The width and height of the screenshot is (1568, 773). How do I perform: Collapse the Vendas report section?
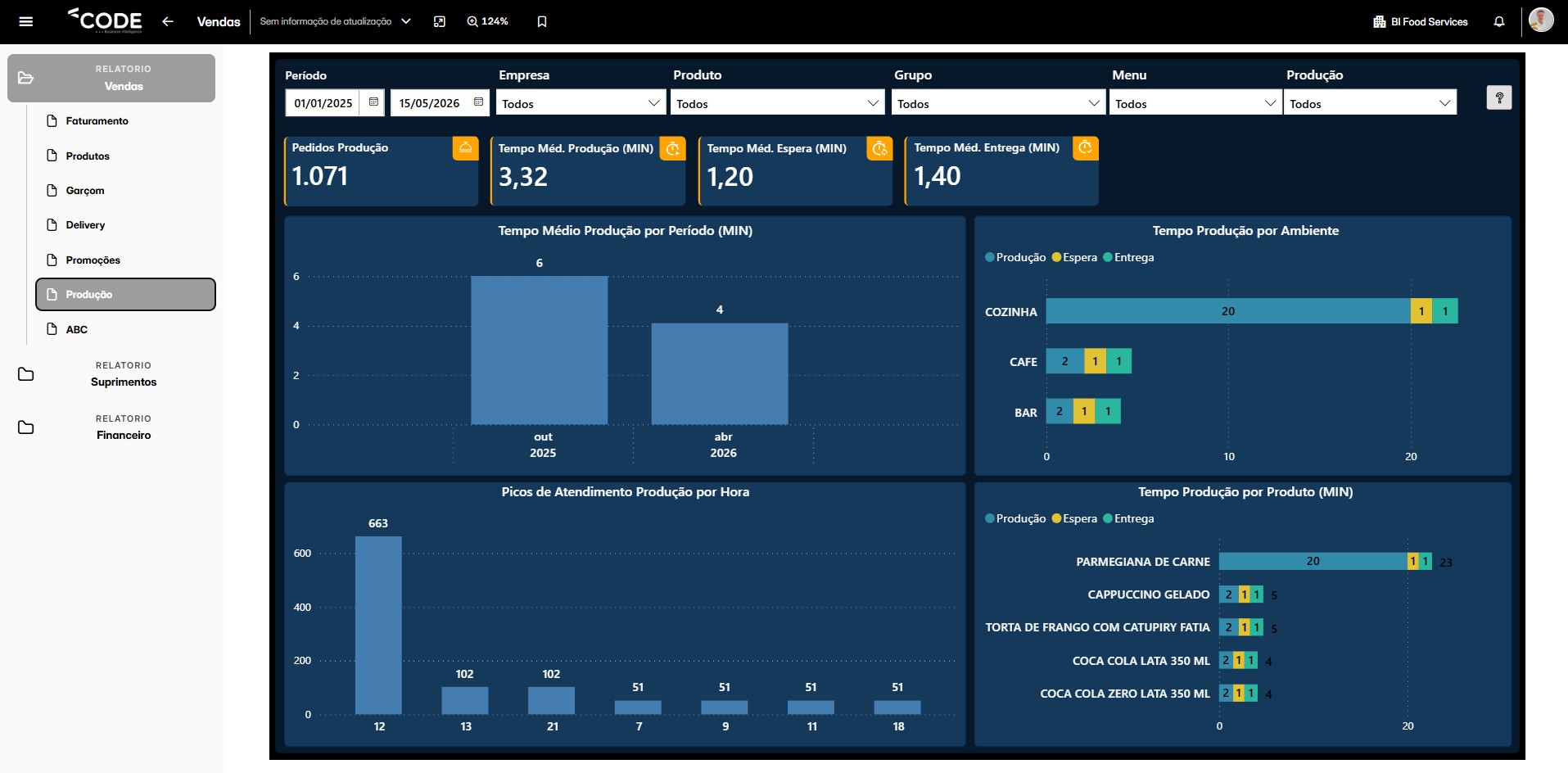[111, 78]
